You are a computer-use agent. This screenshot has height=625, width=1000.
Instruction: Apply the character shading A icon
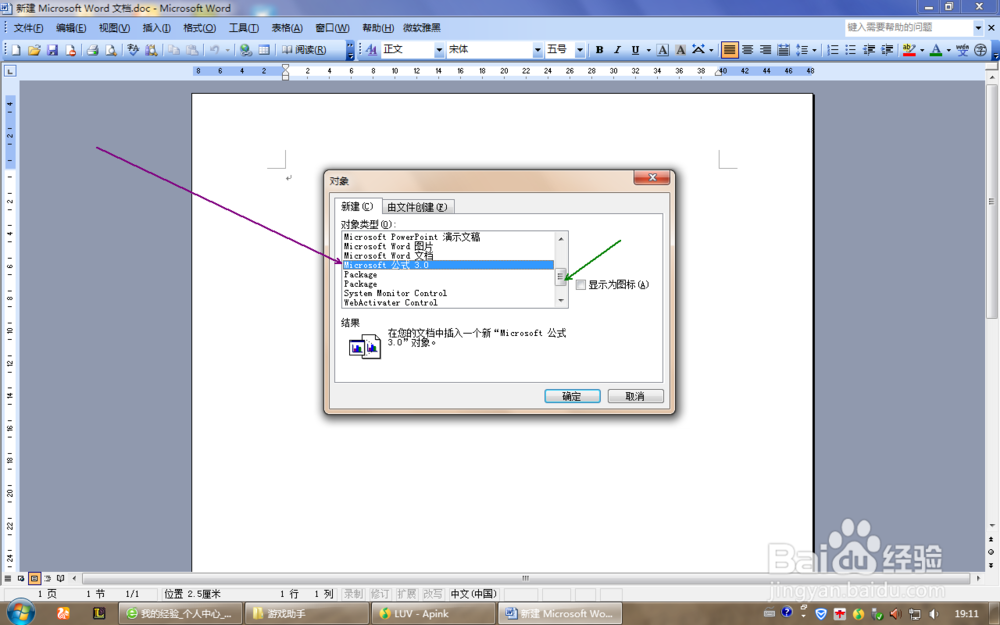click(x=680, y=50)
